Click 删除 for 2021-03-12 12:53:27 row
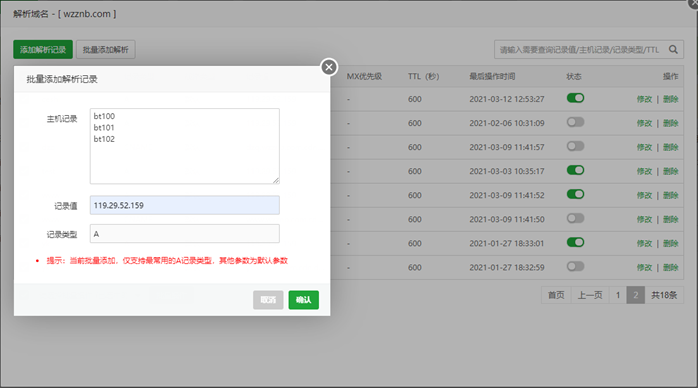The height and width of the screenshot is (388, 698). [671, 99]
